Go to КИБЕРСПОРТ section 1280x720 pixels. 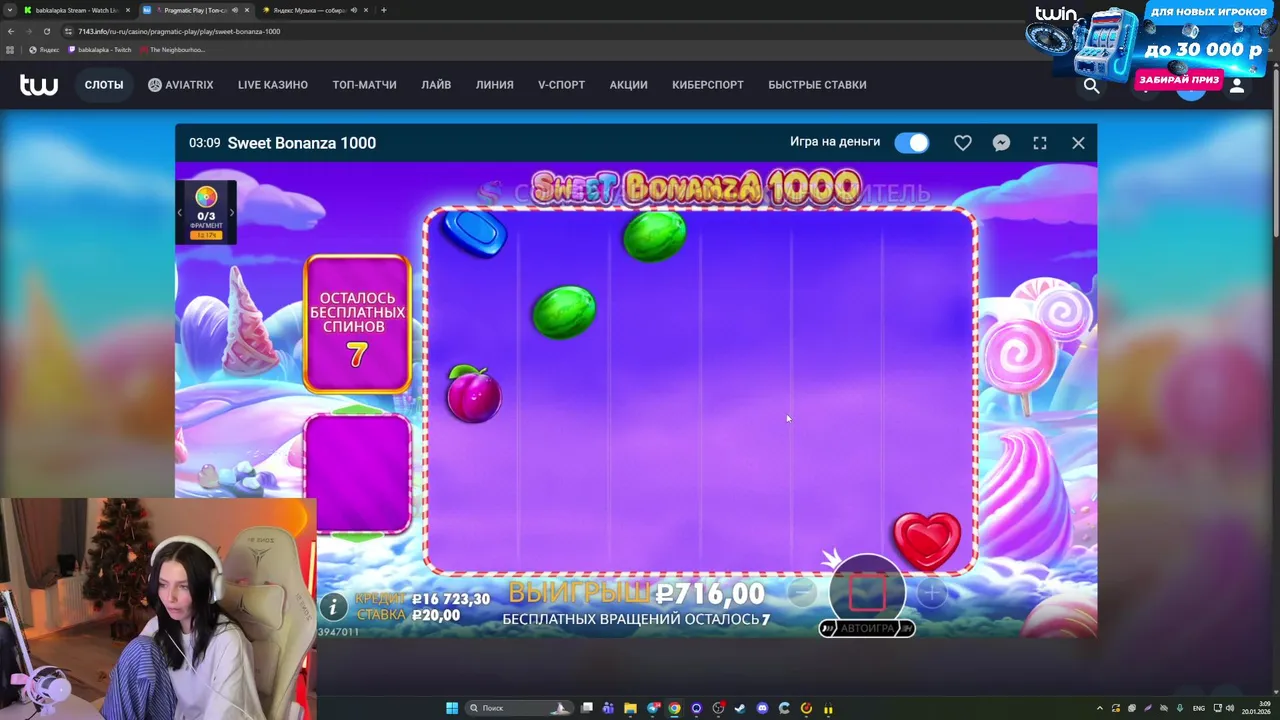tap(708, 85)
